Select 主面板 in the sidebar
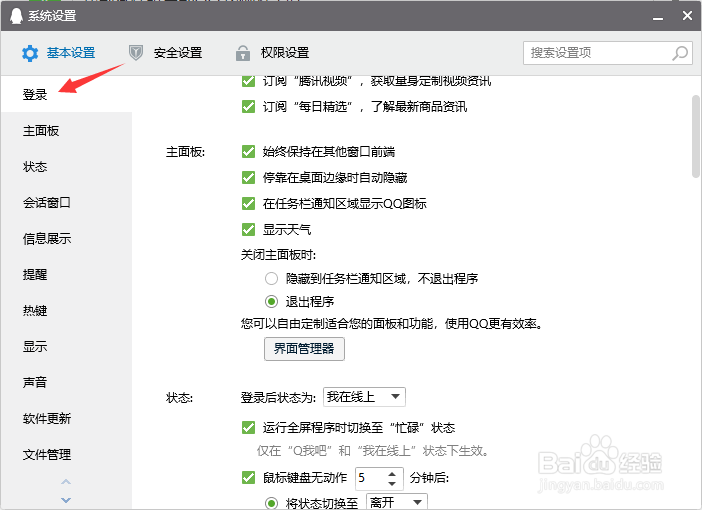Image resolution: width=702 pixels, height=510 pixels. pyautogui.click(x=66, y=131)
